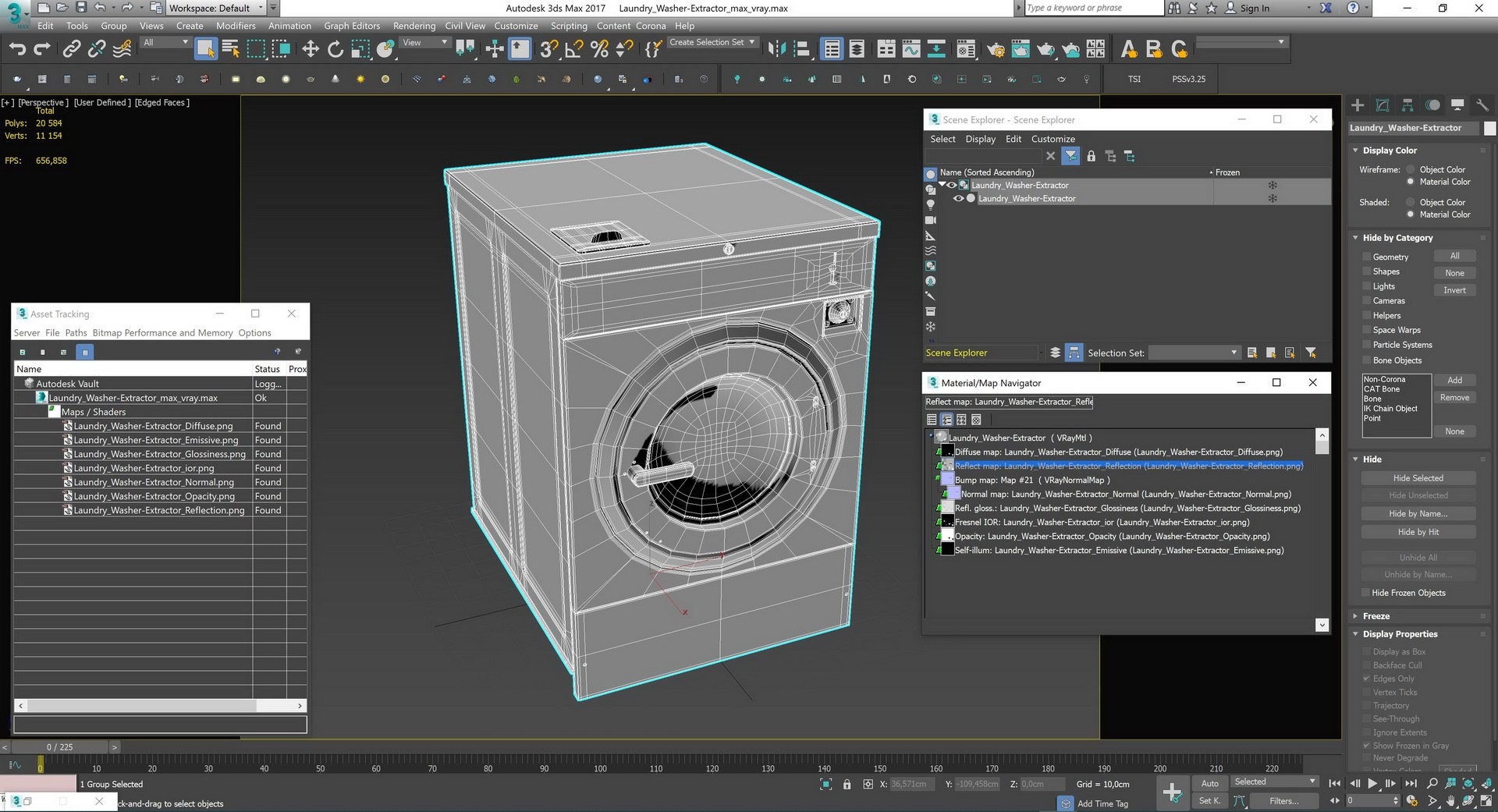
Task: Select Wireframe Object Color radio button
Action: click(x=1410, y=169)
